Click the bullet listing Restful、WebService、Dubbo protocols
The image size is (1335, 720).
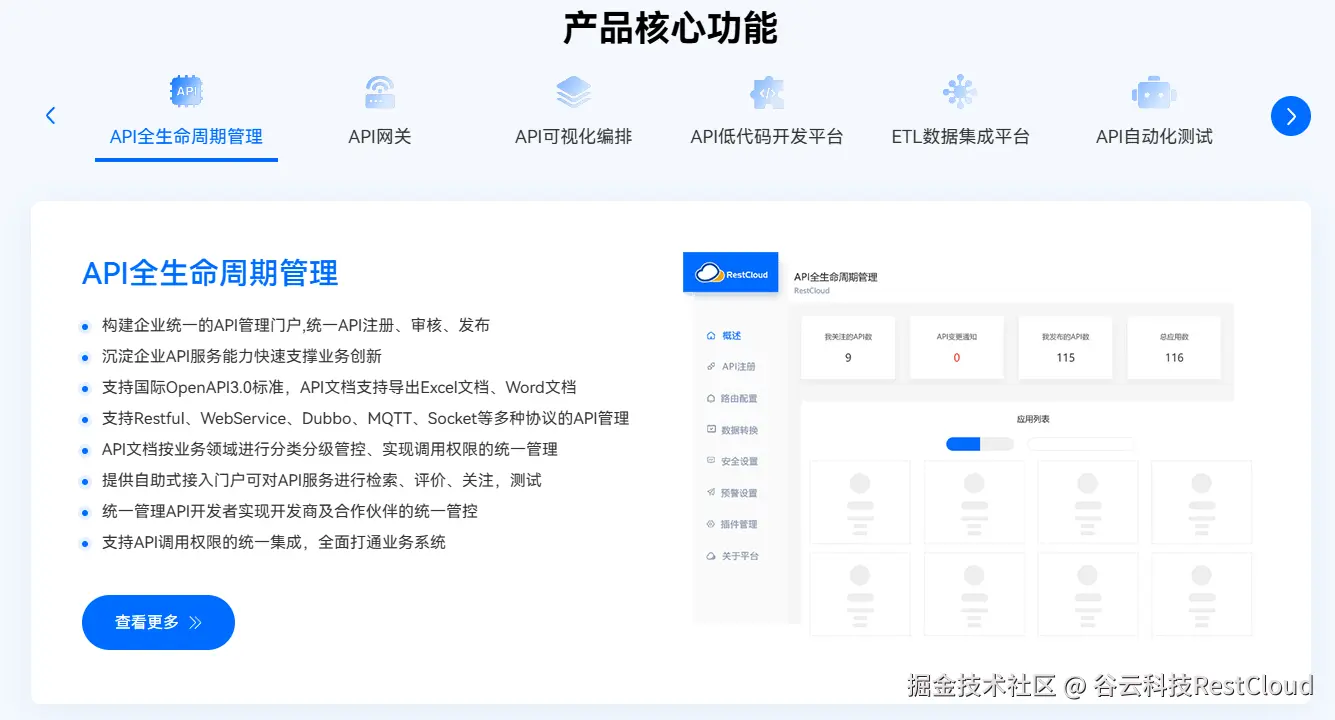(366, 418)
